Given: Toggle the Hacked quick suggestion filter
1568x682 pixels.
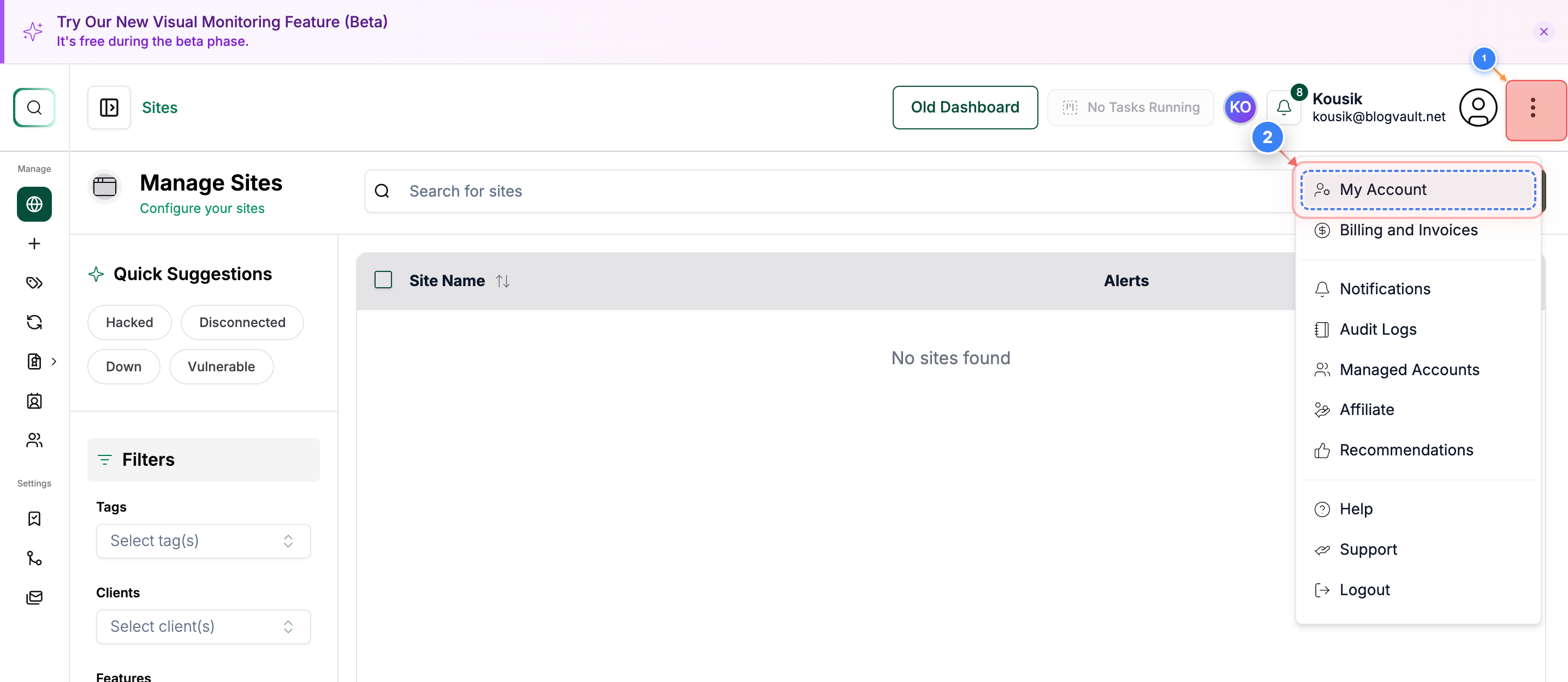Looking at the screenshot, I should [128, 322].
